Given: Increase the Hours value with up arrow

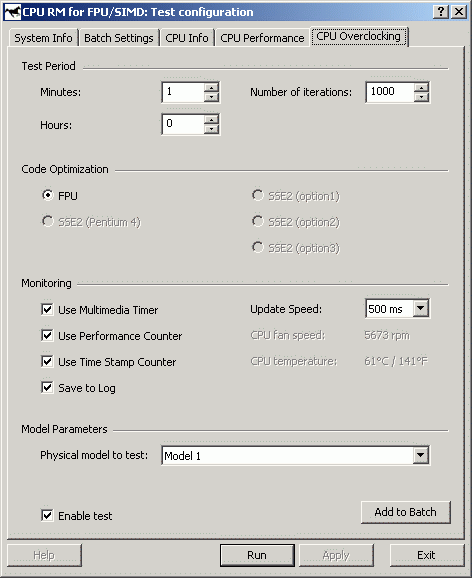Looking at the screenshot, I should pos(211,120).
